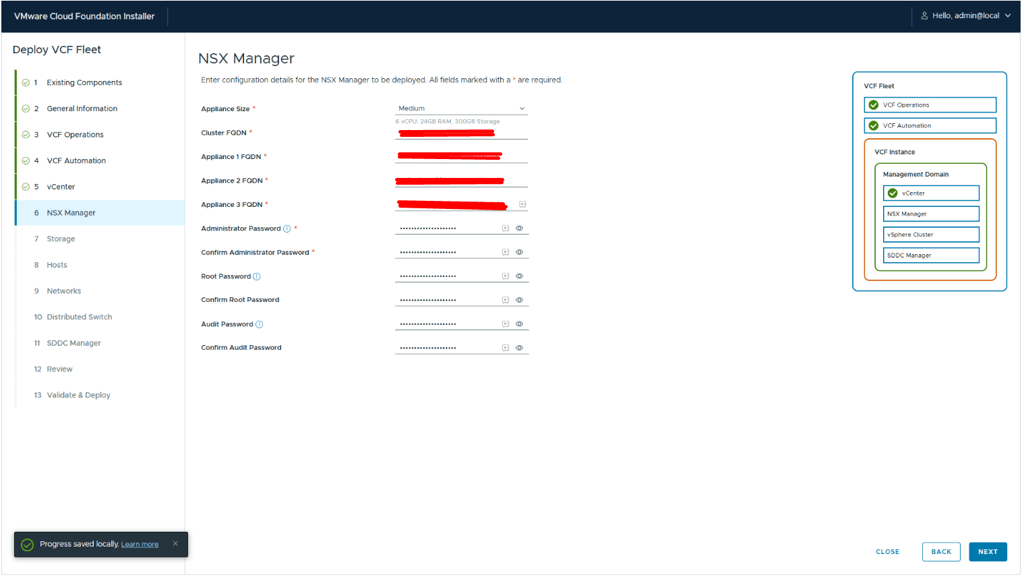Open the Hello admin@local user menu

(967, 16)
